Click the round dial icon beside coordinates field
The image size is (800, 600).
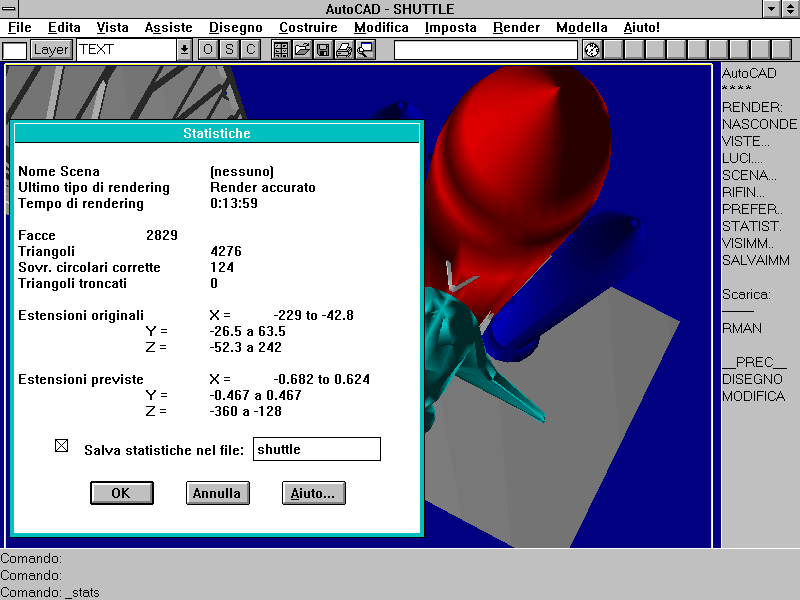(x=592, y=50)
